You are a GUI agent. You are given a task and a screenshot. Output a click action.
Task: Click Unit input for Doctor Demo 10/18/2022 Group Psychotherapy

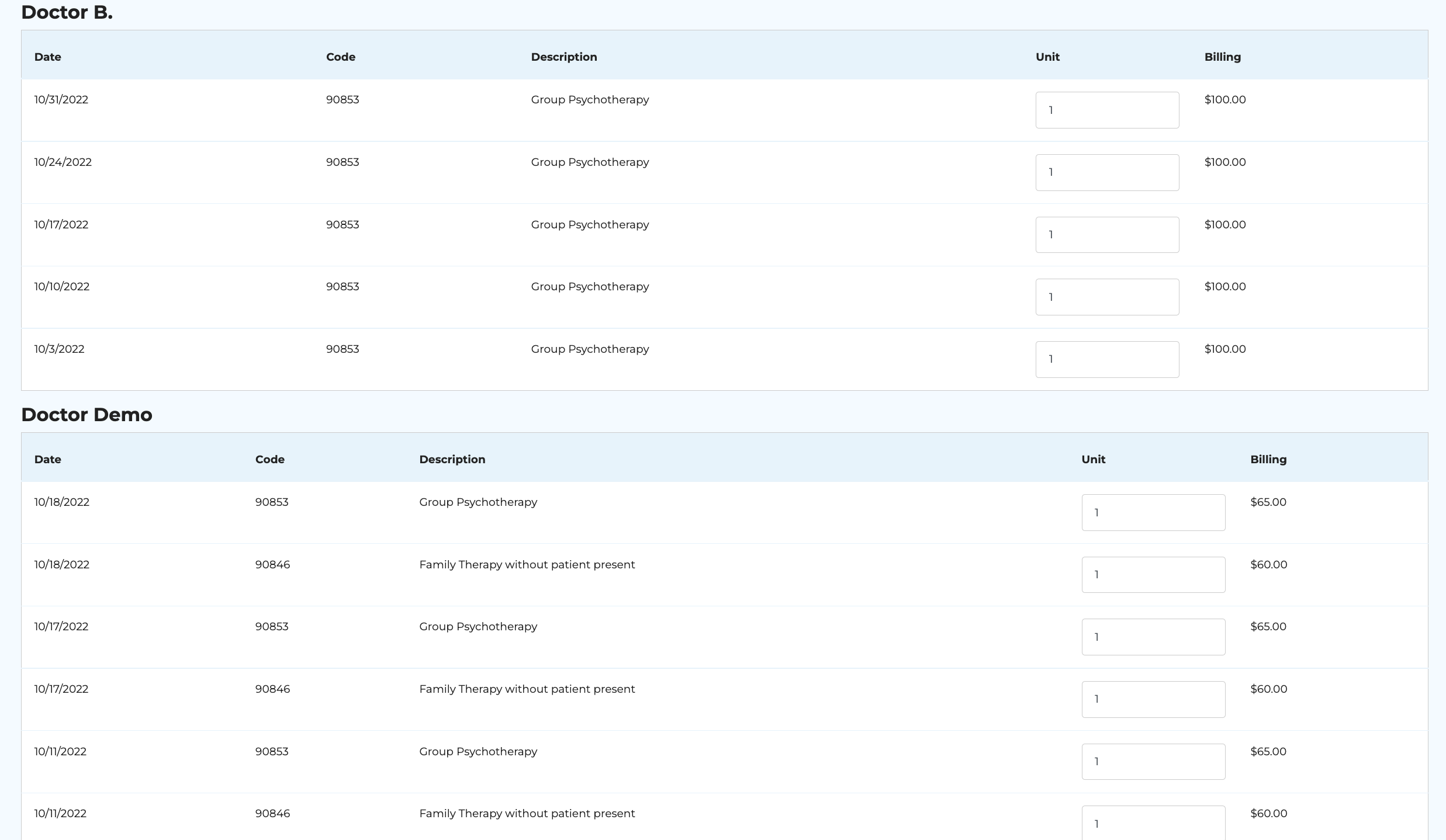(1153, 512)
